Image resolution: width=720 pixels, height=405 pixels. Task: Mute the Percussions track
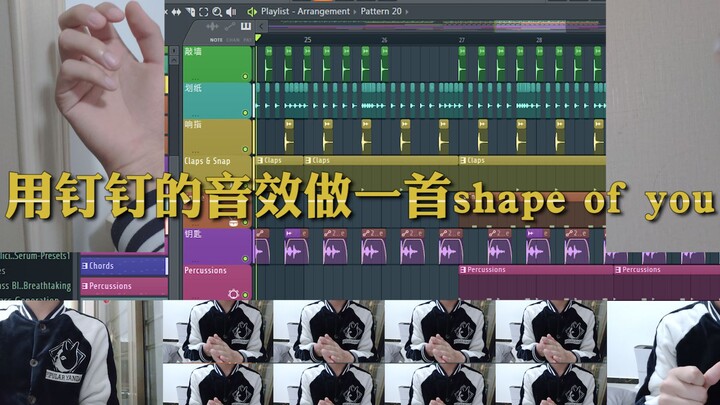point(245,295)
